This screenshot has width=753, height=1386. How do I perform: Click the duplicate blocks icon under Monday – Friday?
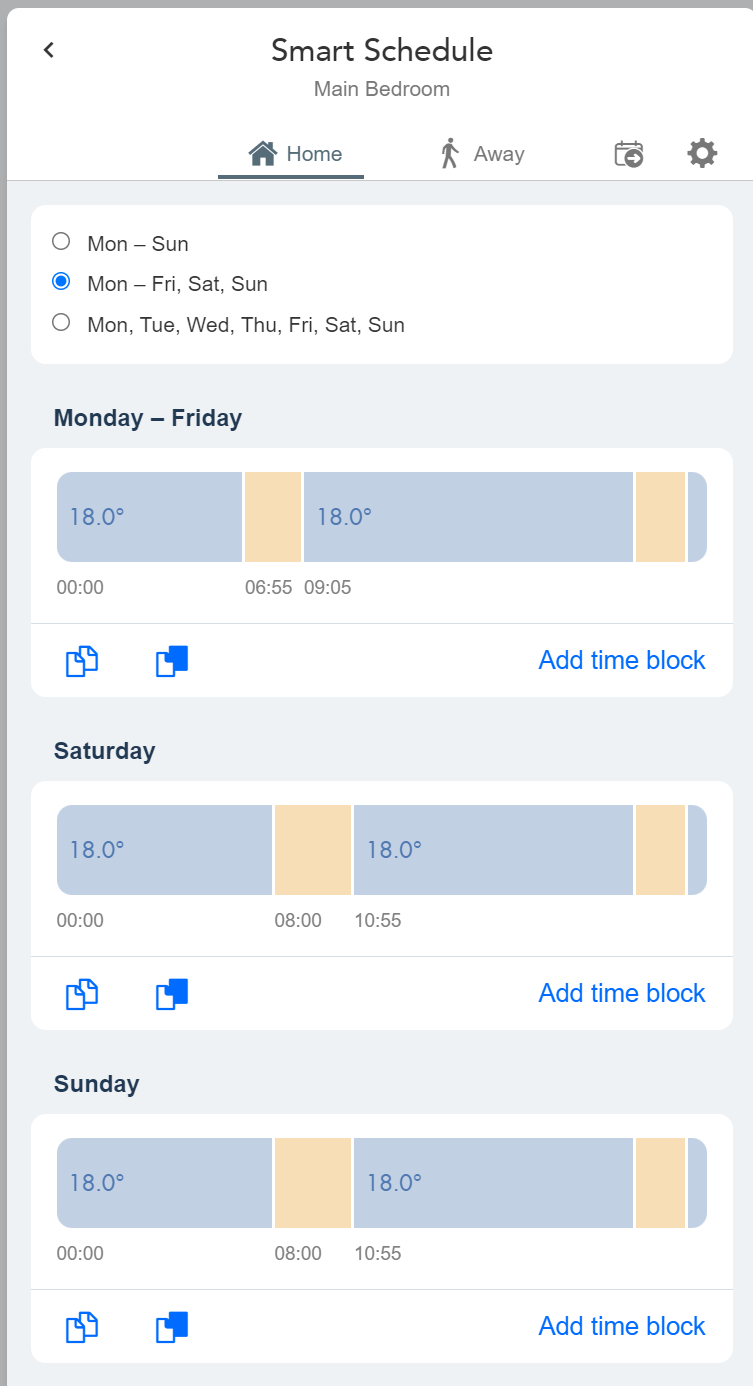tap(172, 661)
